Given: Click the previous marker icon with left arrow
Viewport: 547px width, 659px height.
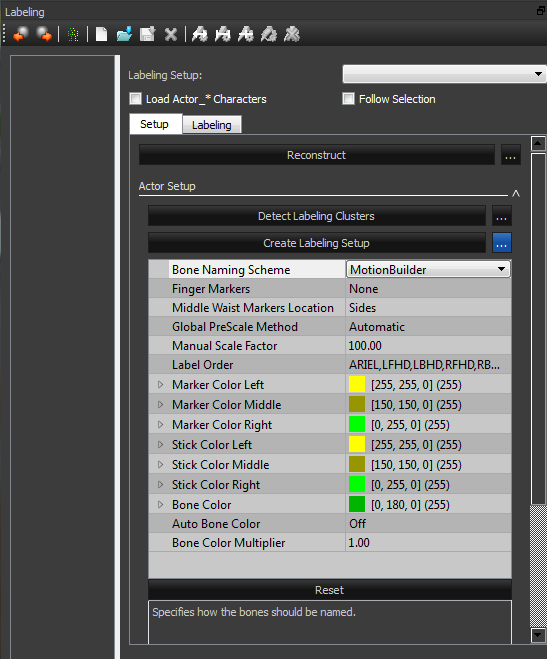Looking at the screenshot, I should coord(21,34).
